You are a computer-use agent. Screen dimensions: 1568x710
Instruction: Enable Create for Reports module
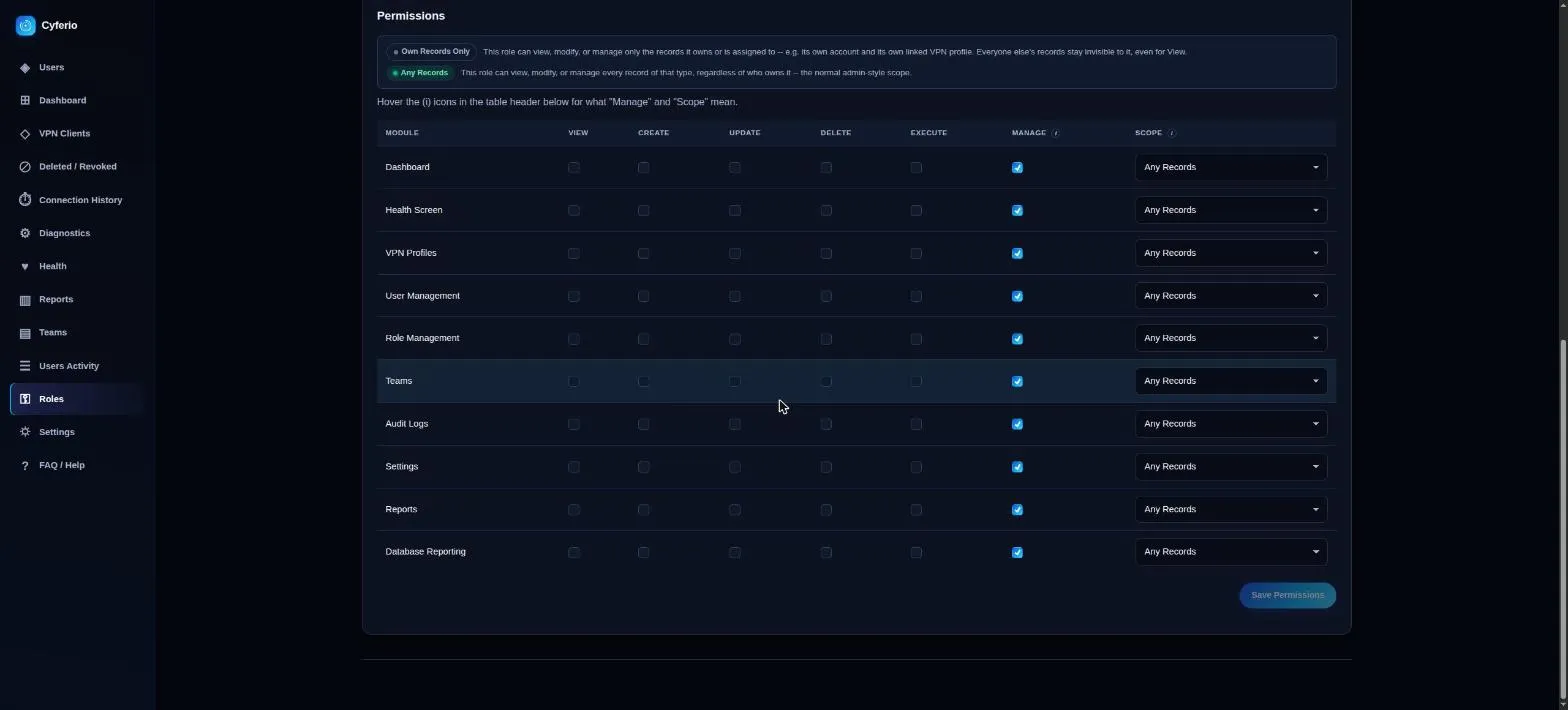tap(644, 510)
